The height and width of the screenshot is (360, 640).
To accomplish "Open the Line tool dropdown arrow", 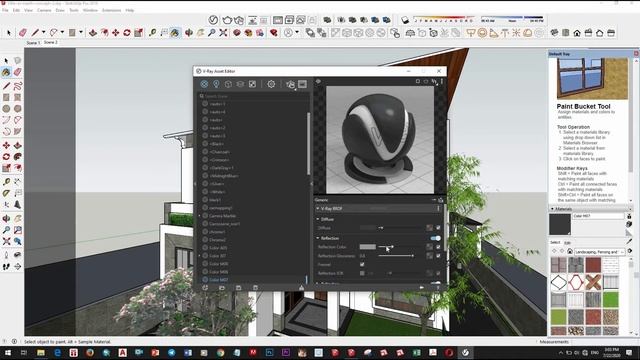I will click(43, 33).
